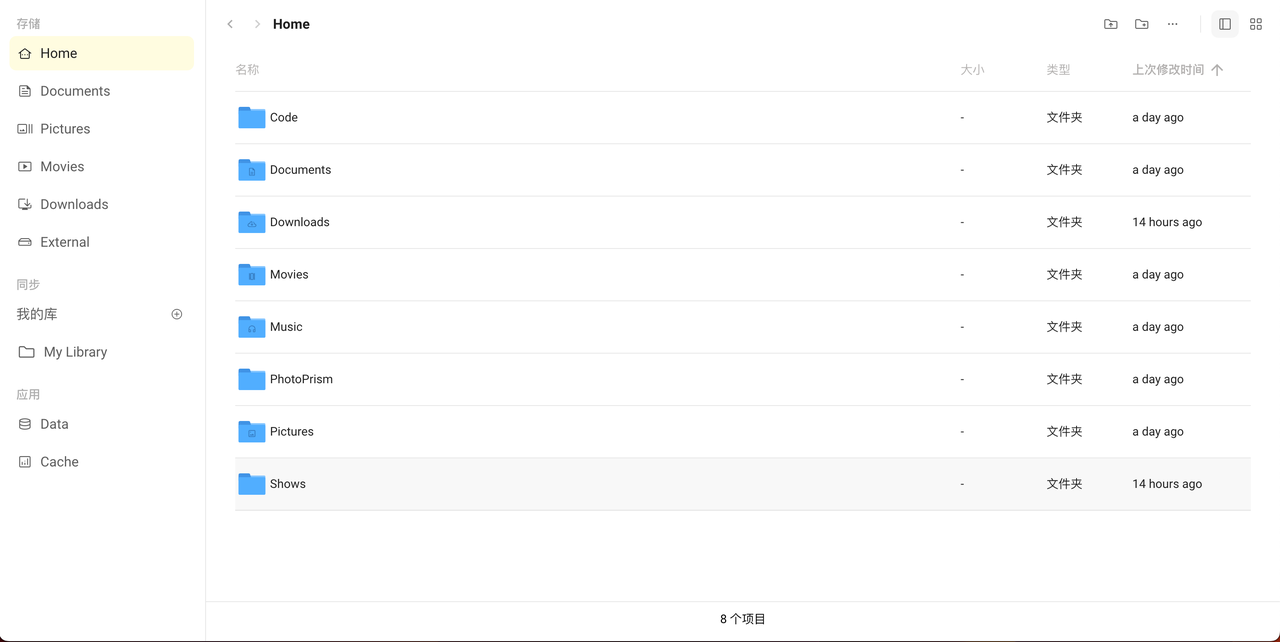
Task: Switch to grid view layout
Action: [x=1256, y=24]
